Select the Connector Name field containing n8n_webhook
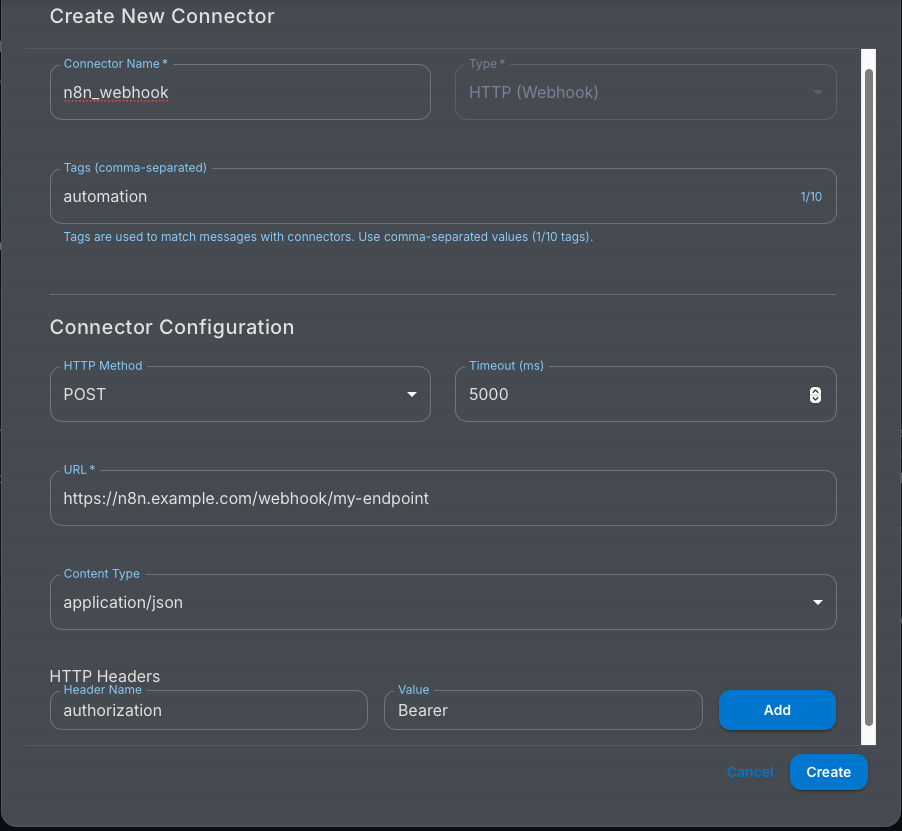902x831 pixels. point(240,91)
